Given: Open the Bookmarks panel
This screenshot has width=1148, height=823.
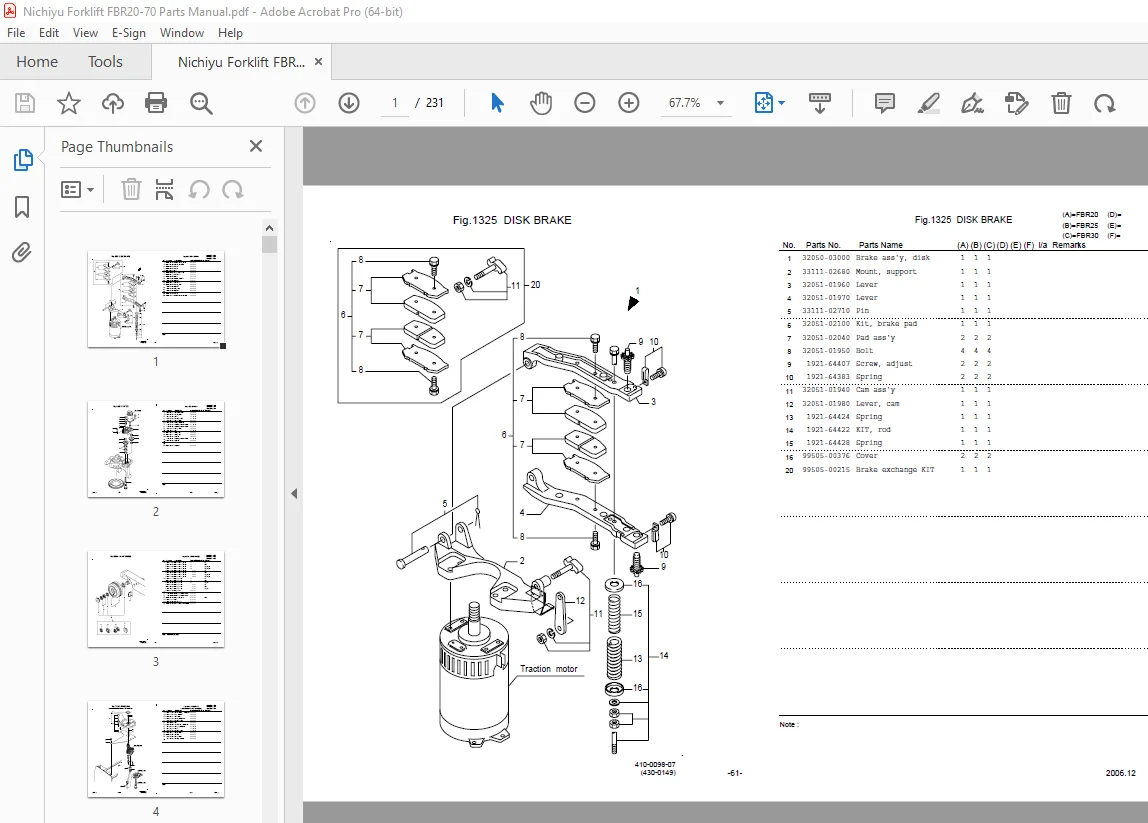Looking at the screenshot, I should coord(22,206).
